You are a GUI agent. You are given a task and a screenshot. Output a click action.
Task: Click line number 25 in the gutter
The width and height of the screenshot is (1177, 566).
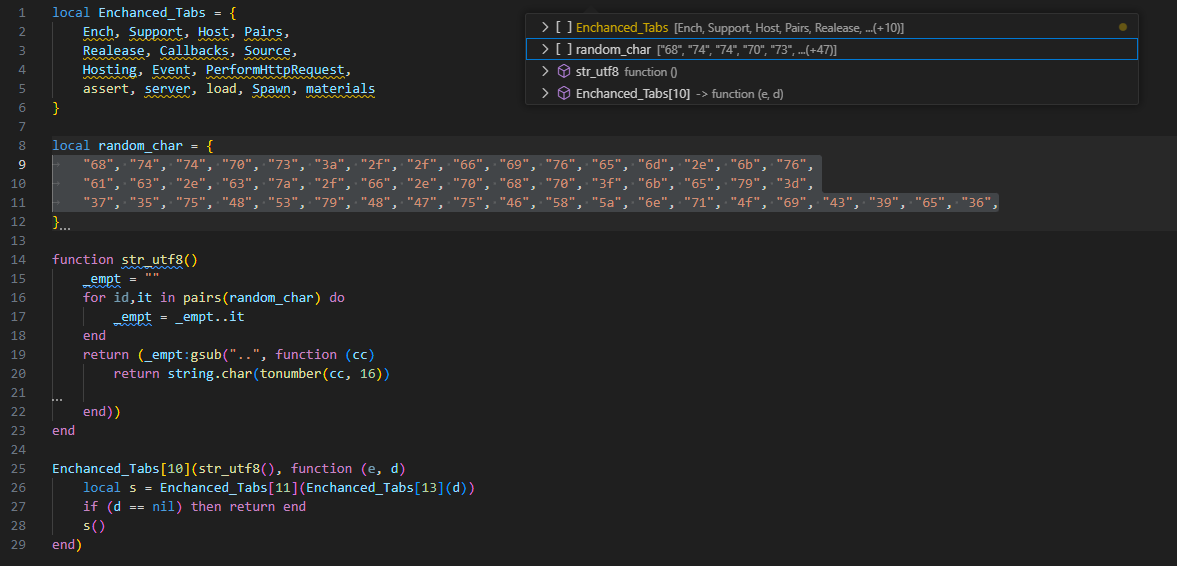click(19, 468)
